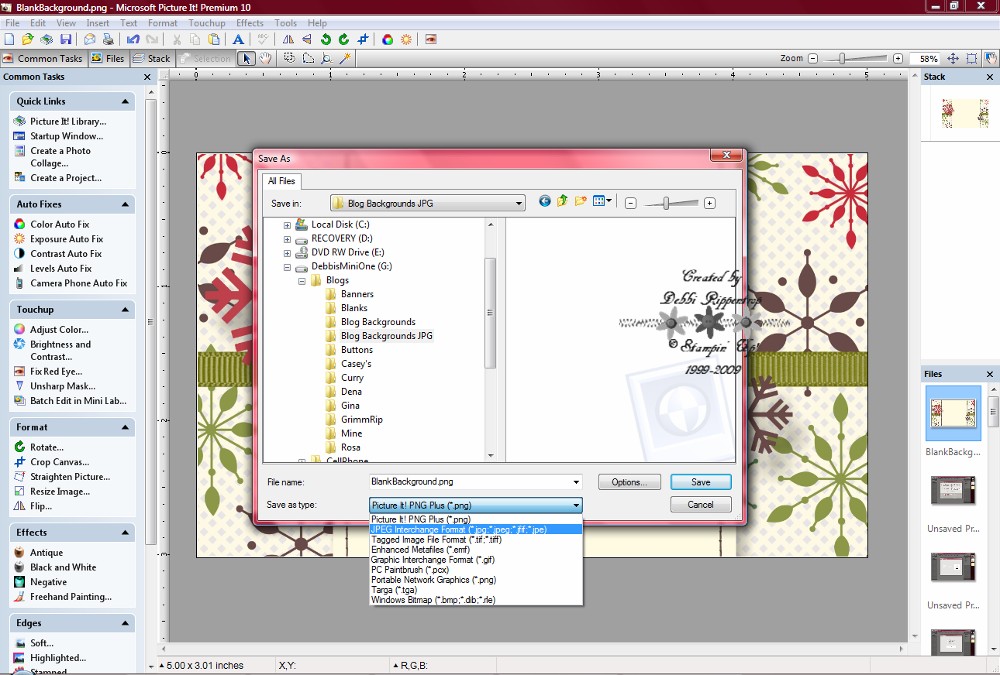Click the Back arrow in Save As dialog
The width and height of the screenshot is (1000, 675).
[545, 202]
